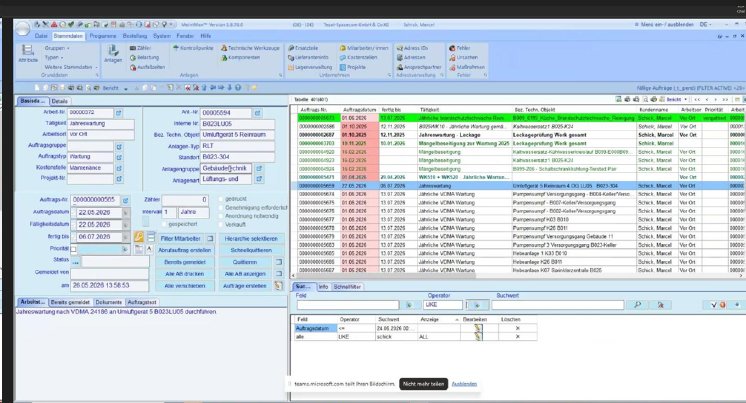Open the Datei menu
Viewport: 746px width, 403px height.
pos(41,36)
